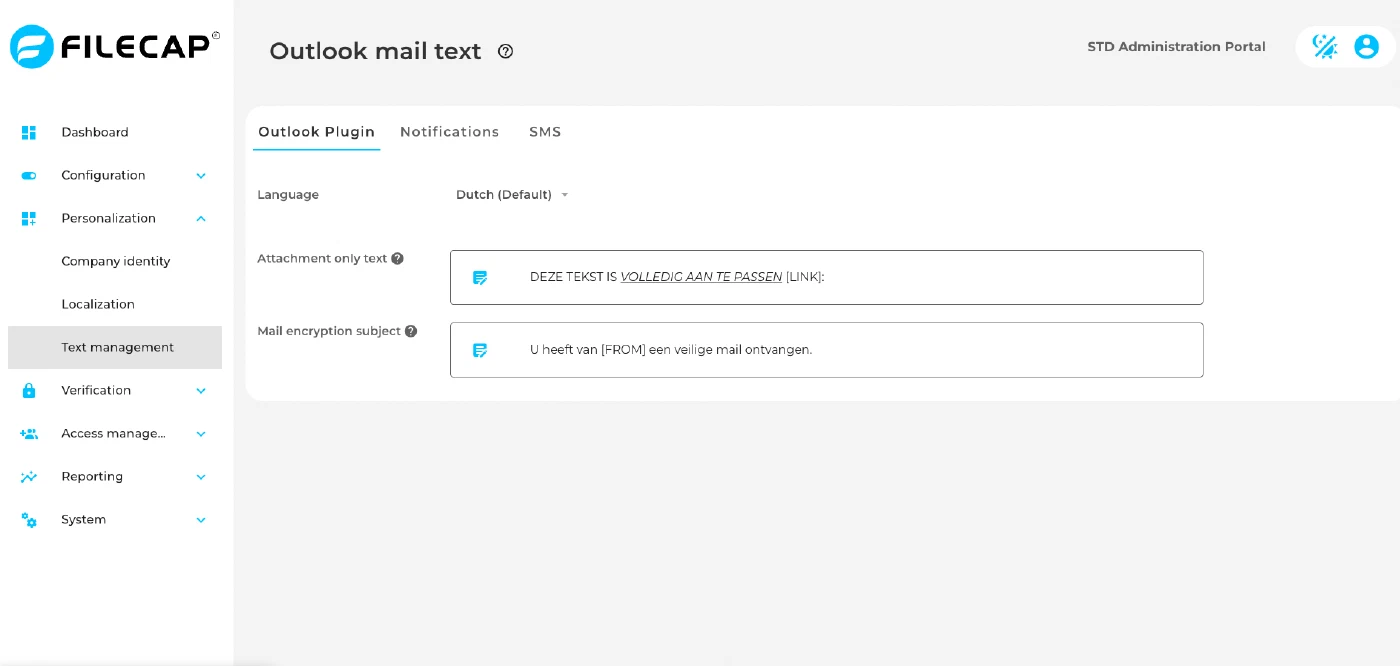The height and width of the screenshot is (666, 1400).
Task: Click help icon next to Attachment only text
Action: 397,258
